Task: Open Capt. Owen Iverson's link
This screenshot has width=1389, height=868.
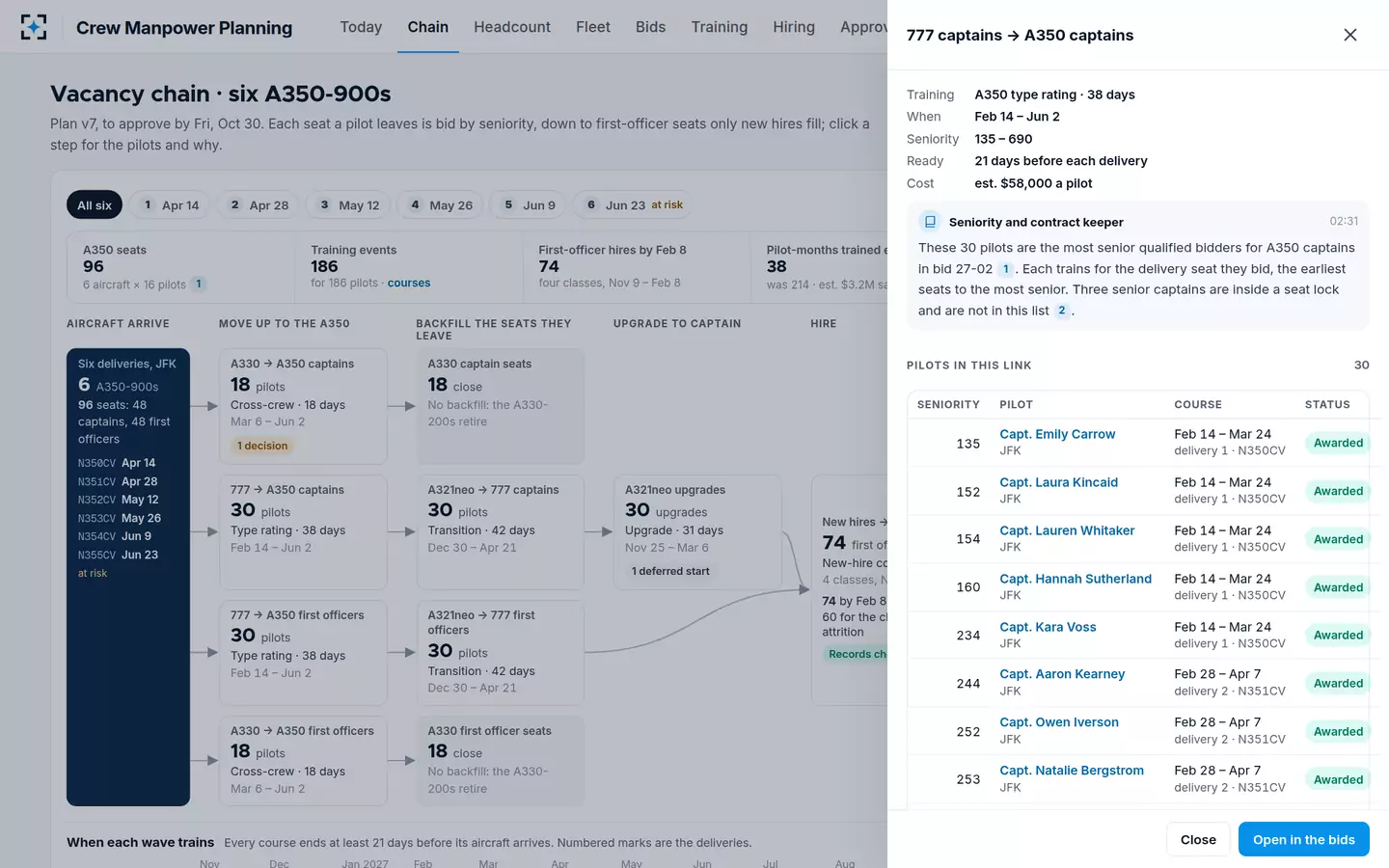Action: click(1059, 722)
